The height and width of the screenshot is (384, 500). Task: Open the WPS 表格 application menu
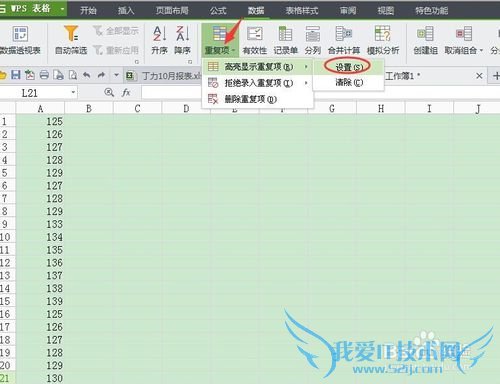tap(33, 8)
